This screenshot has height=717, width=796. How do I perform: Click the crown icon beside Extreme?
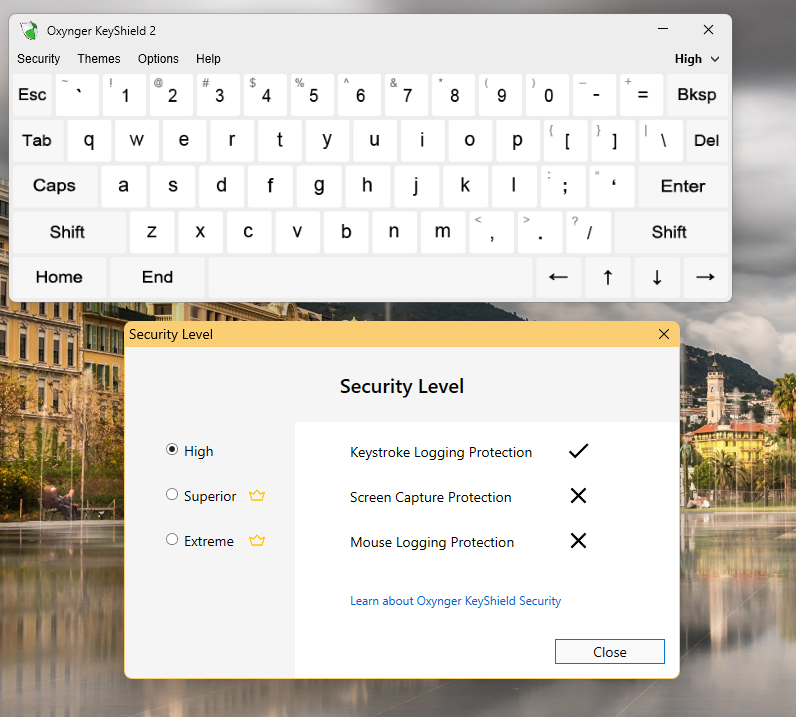(257, 541)
